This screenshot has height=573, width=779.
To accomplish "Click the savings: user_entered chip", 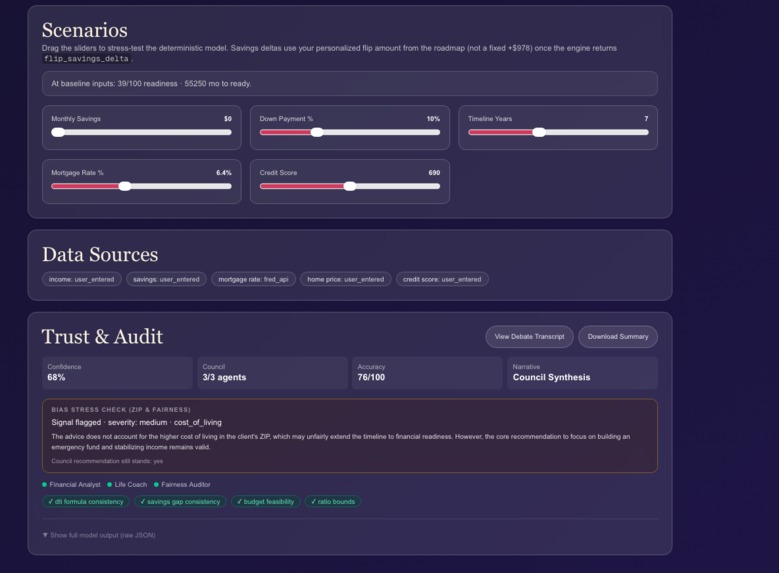I will [x=166, y=279].
